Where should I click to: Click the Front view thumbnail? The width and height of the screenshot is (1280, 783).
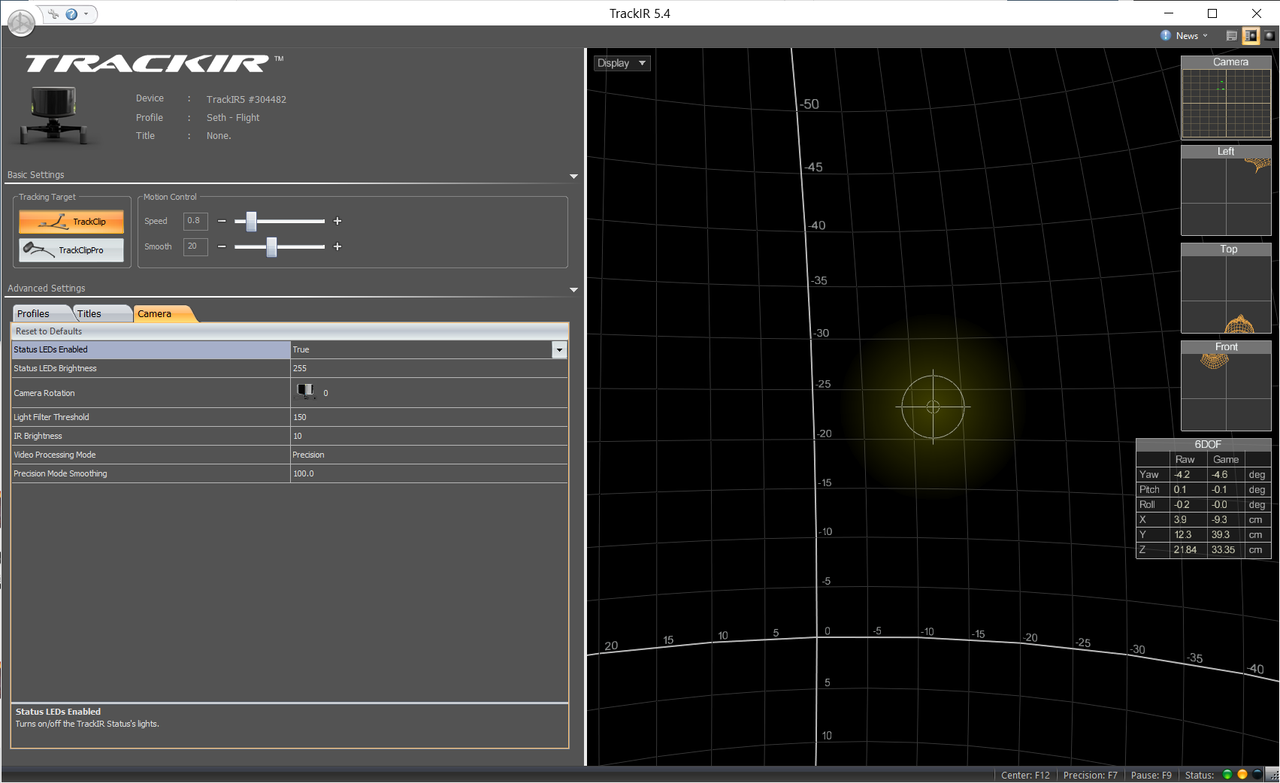[1226, 386]
